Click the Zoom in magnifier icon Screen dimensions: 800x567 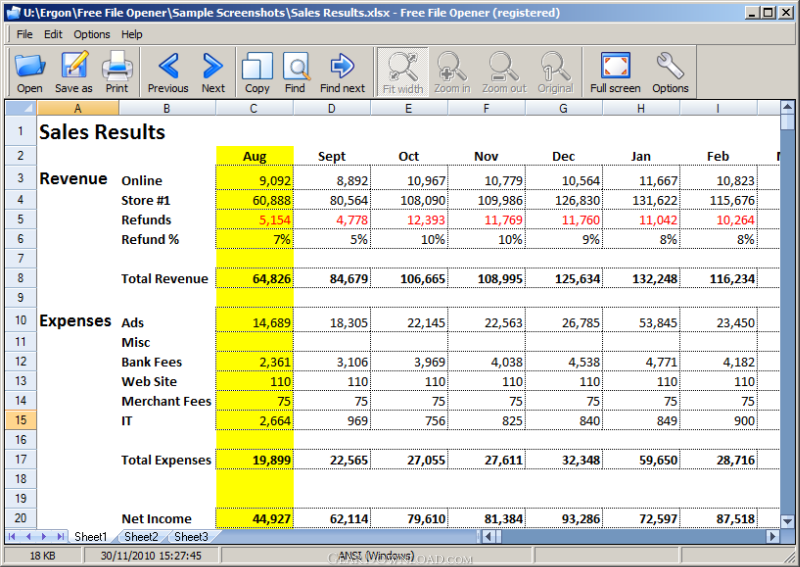[452, 72]
